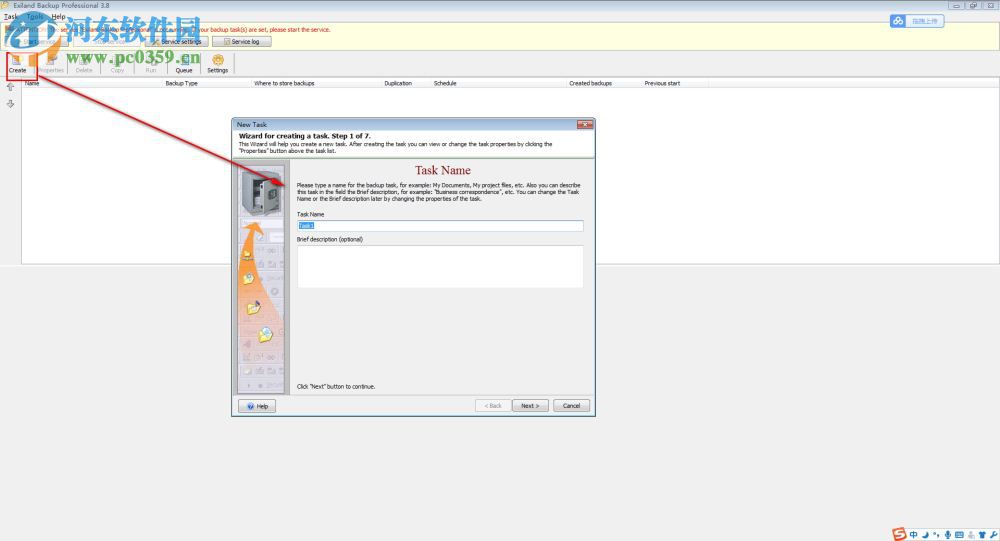This screenshot has height=541, width=1000.
Task: Click the restore window button in title bar
Action: click(x=973, y=6)
